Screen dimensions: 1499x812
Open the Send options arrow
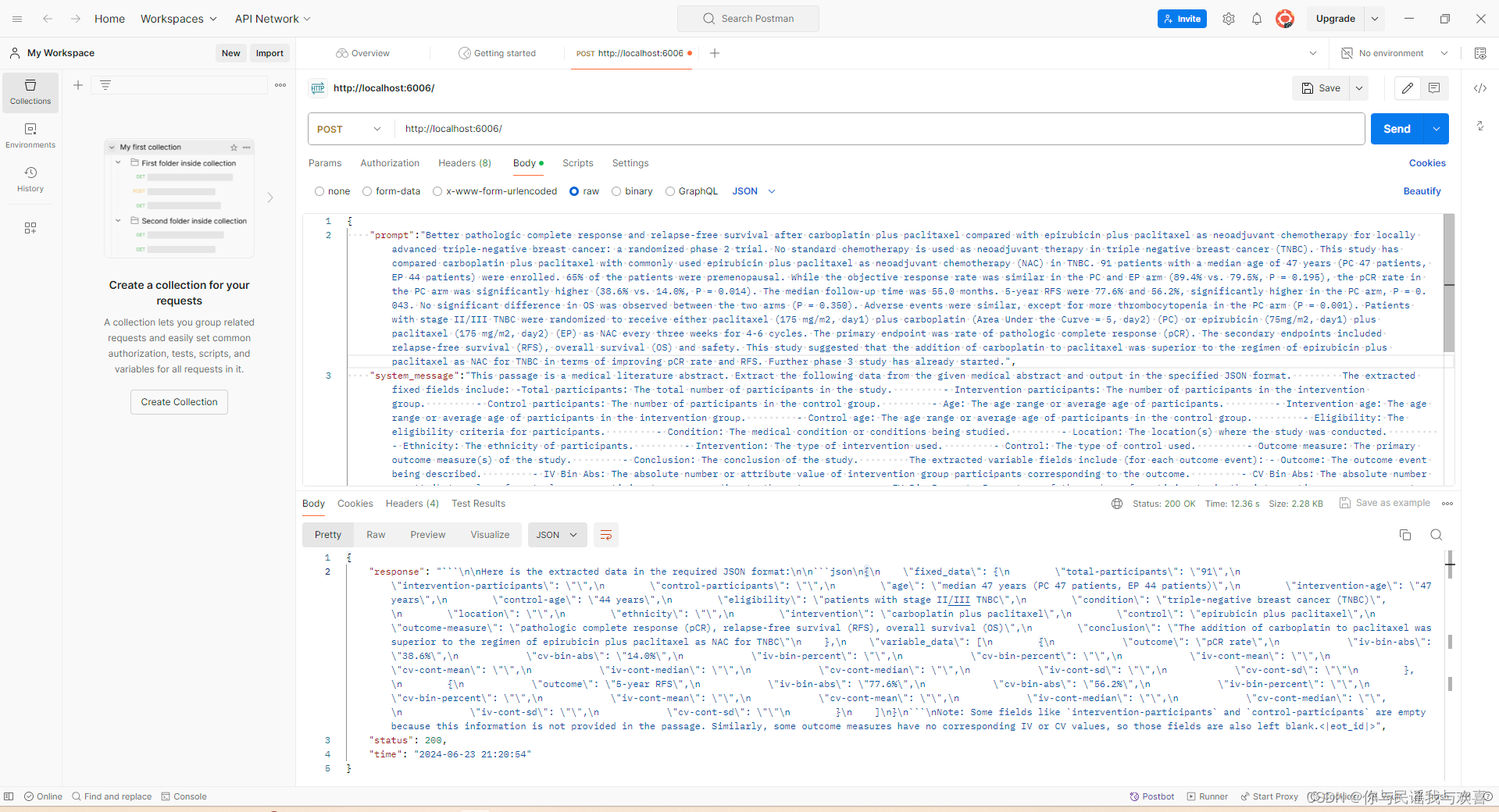1437,129
